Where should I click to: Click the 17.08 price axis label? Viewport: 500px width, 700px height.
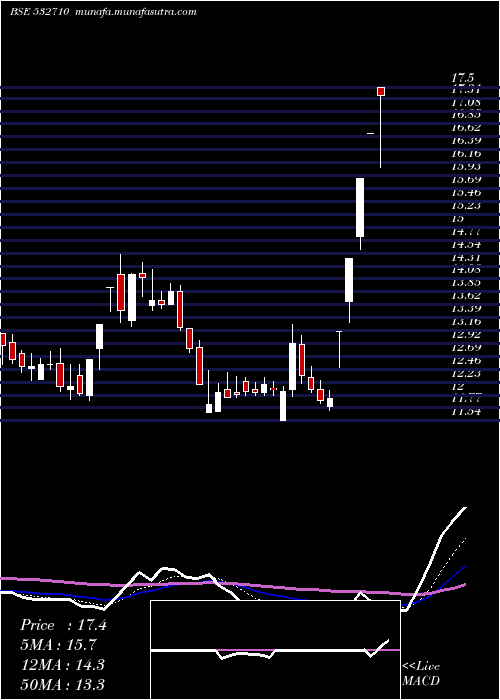(x=466, y=103)
